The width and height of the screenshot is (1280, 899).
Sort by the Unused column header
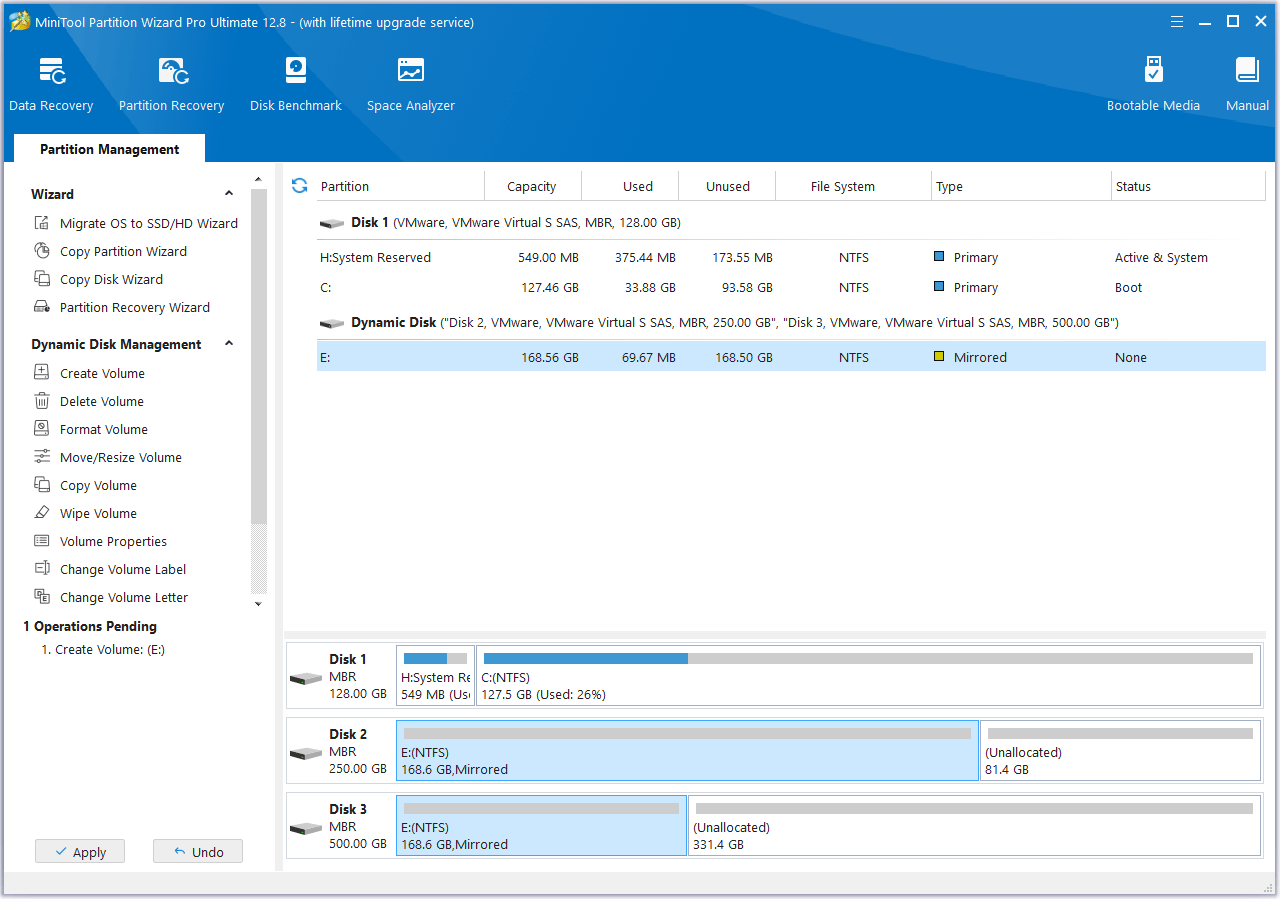[727, 186]
